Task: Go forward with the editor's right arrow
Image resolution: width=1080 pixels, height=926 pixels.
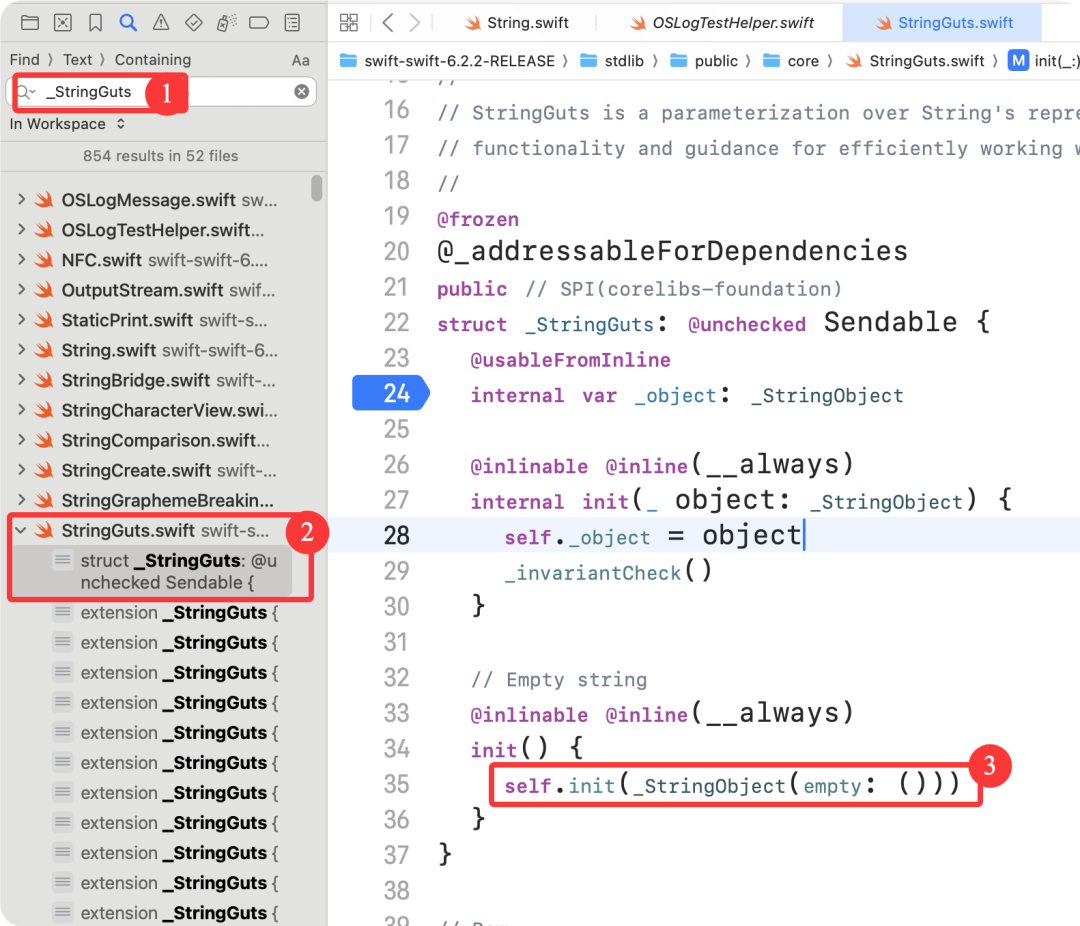Action: tap(415, 23)
